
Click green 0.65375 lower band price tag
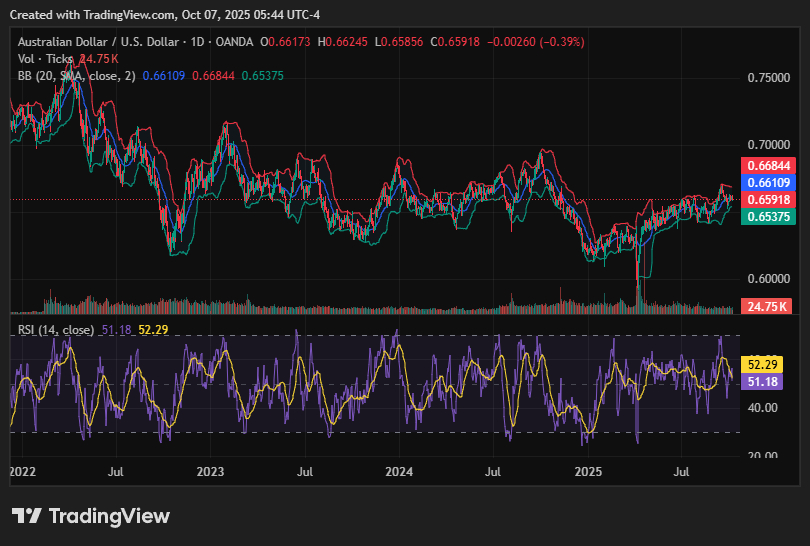(765, 217)
